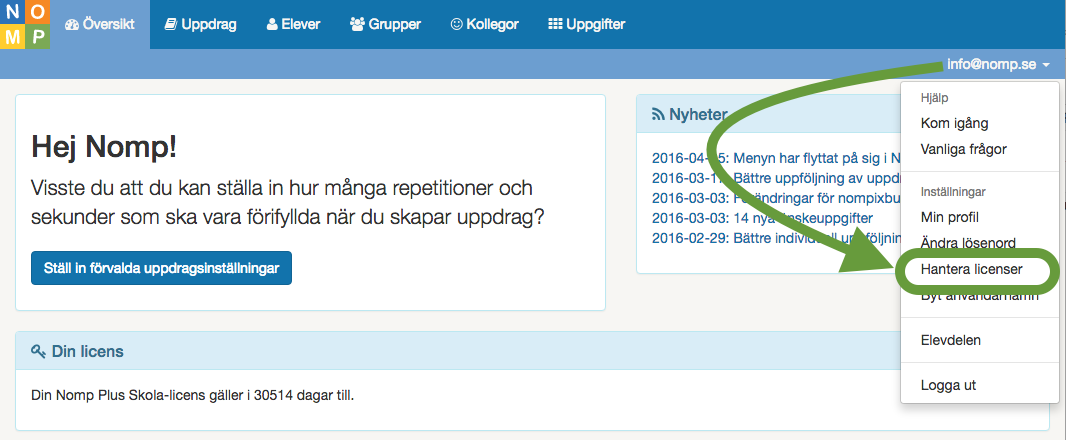The image size is (1066, 440).
Task: Collapse the info@nomp.se account dropdown
Action: 998,65
